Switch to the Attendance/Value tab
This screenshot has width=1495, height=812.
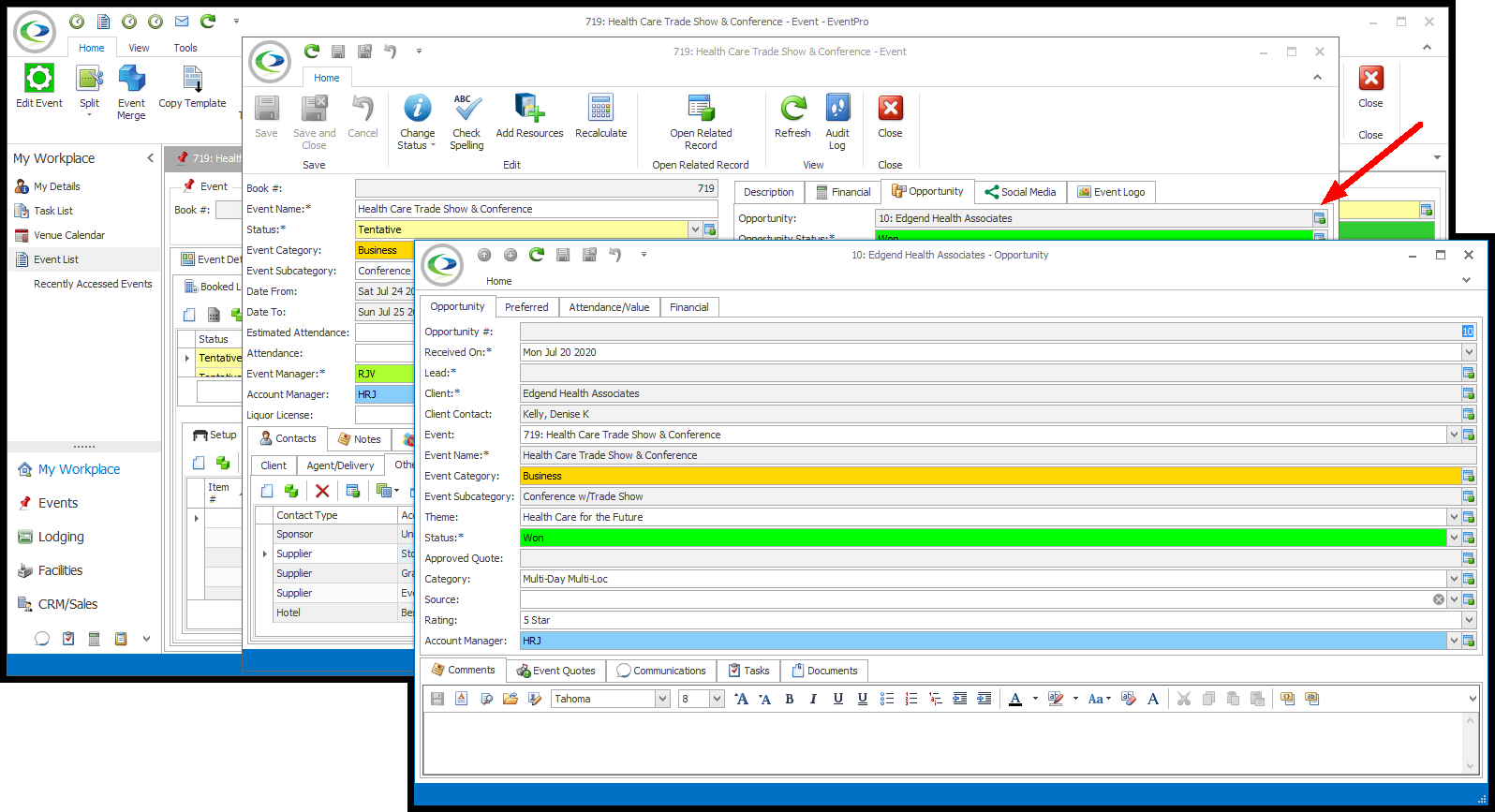click(609, 307)
